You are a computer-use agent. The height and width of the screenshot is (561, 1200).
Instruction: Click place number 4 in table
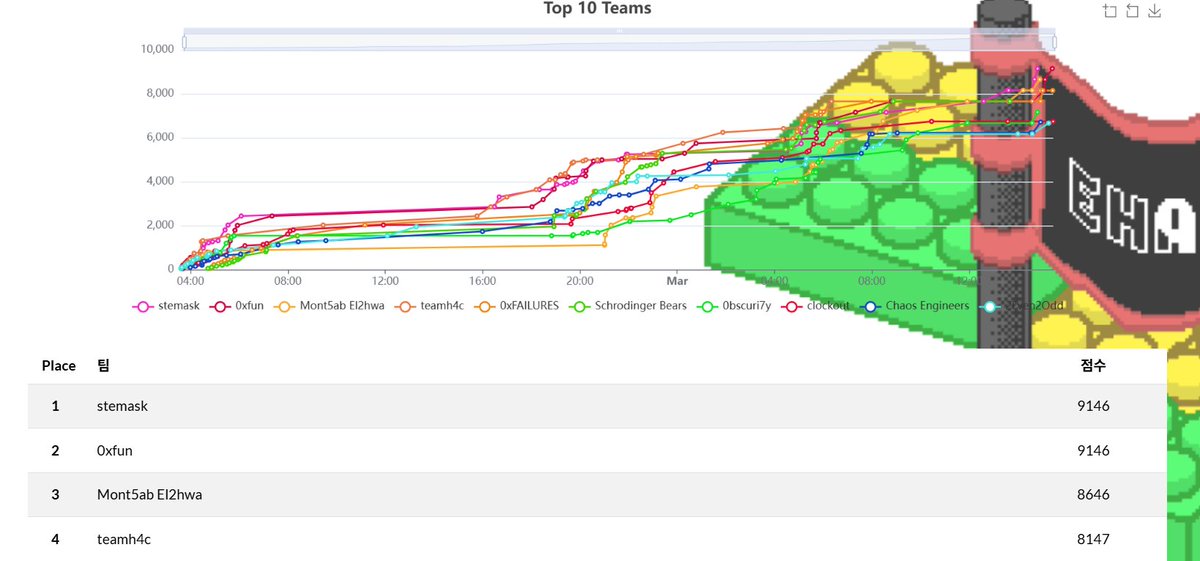pyautogui.click(x=56, y=539)
